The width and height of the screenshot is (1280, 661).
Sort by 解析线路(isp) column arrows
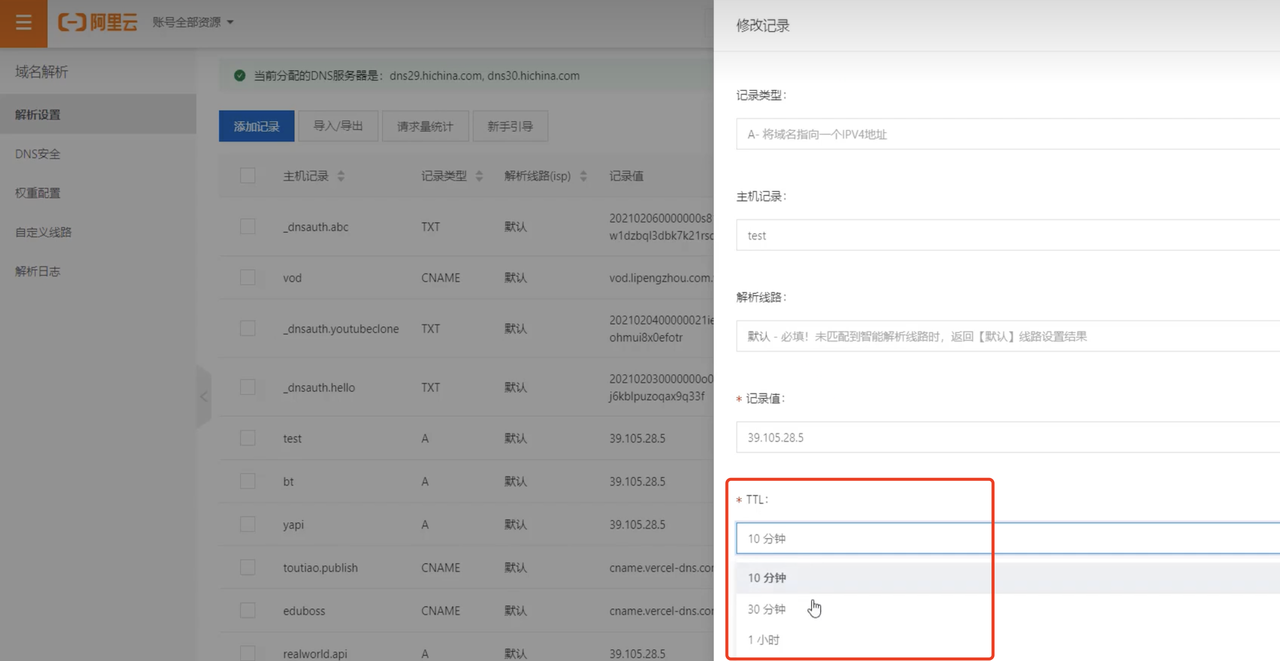[583, 176]
